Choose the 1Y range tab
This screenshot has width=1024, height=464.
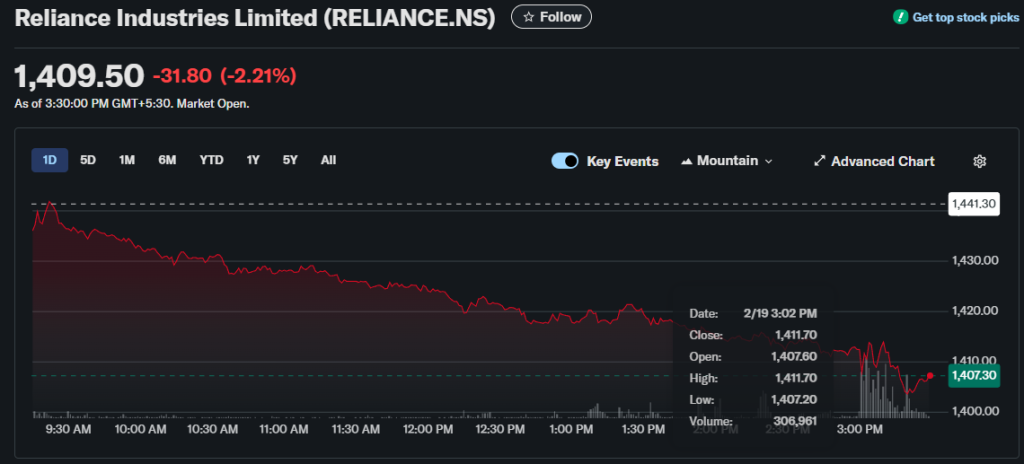pyautogui.click(x=253, y=160)
